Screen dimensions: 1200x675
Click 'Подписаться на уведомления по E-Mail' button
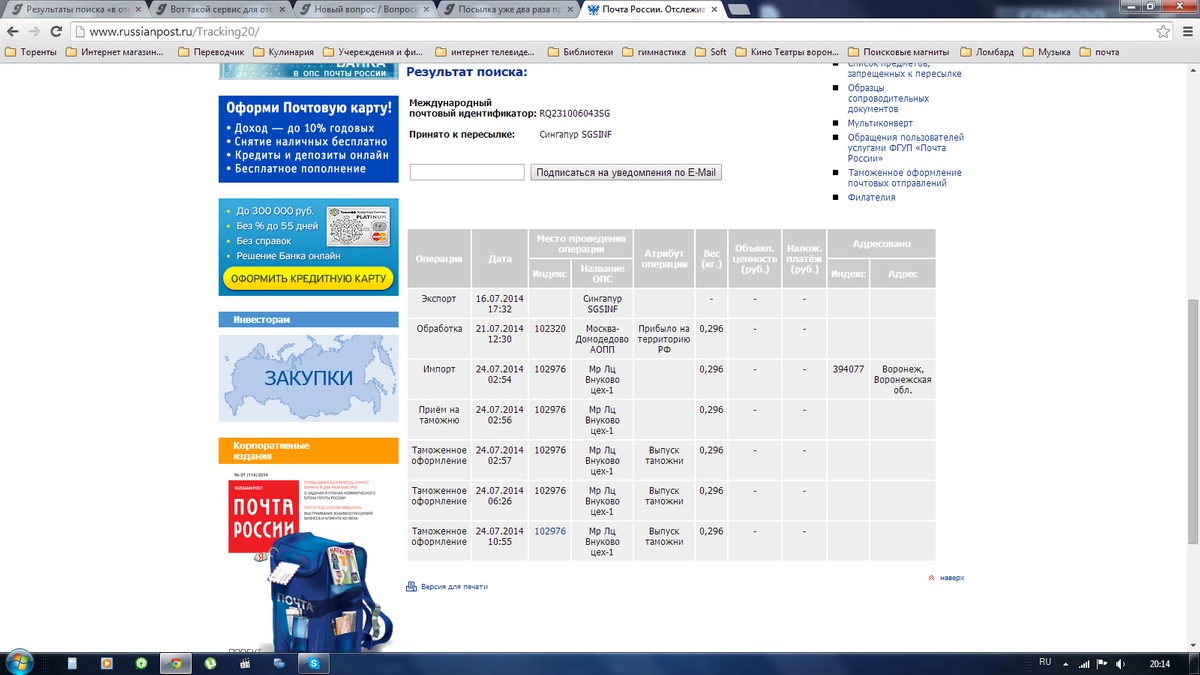pos(626,172)
